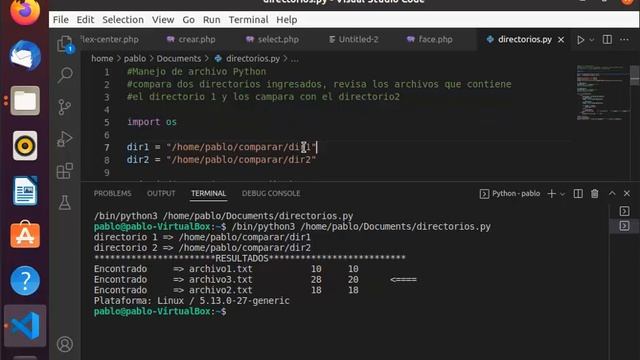Switch to the Untitled-2 editor tab
Image resolution: width=640 pixels, height=360 pixels.
click(353, 40)
